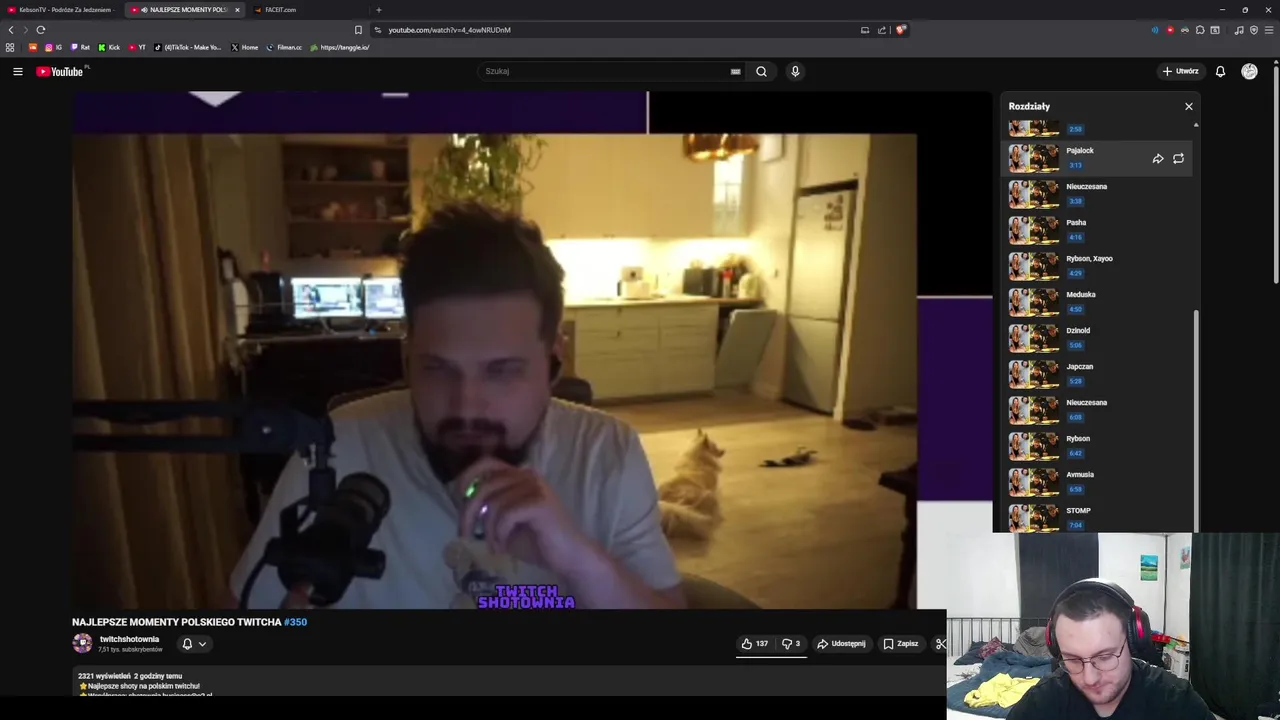
Task: Open the YouTube guide hamburger menu
Action: tap(18, 71)
